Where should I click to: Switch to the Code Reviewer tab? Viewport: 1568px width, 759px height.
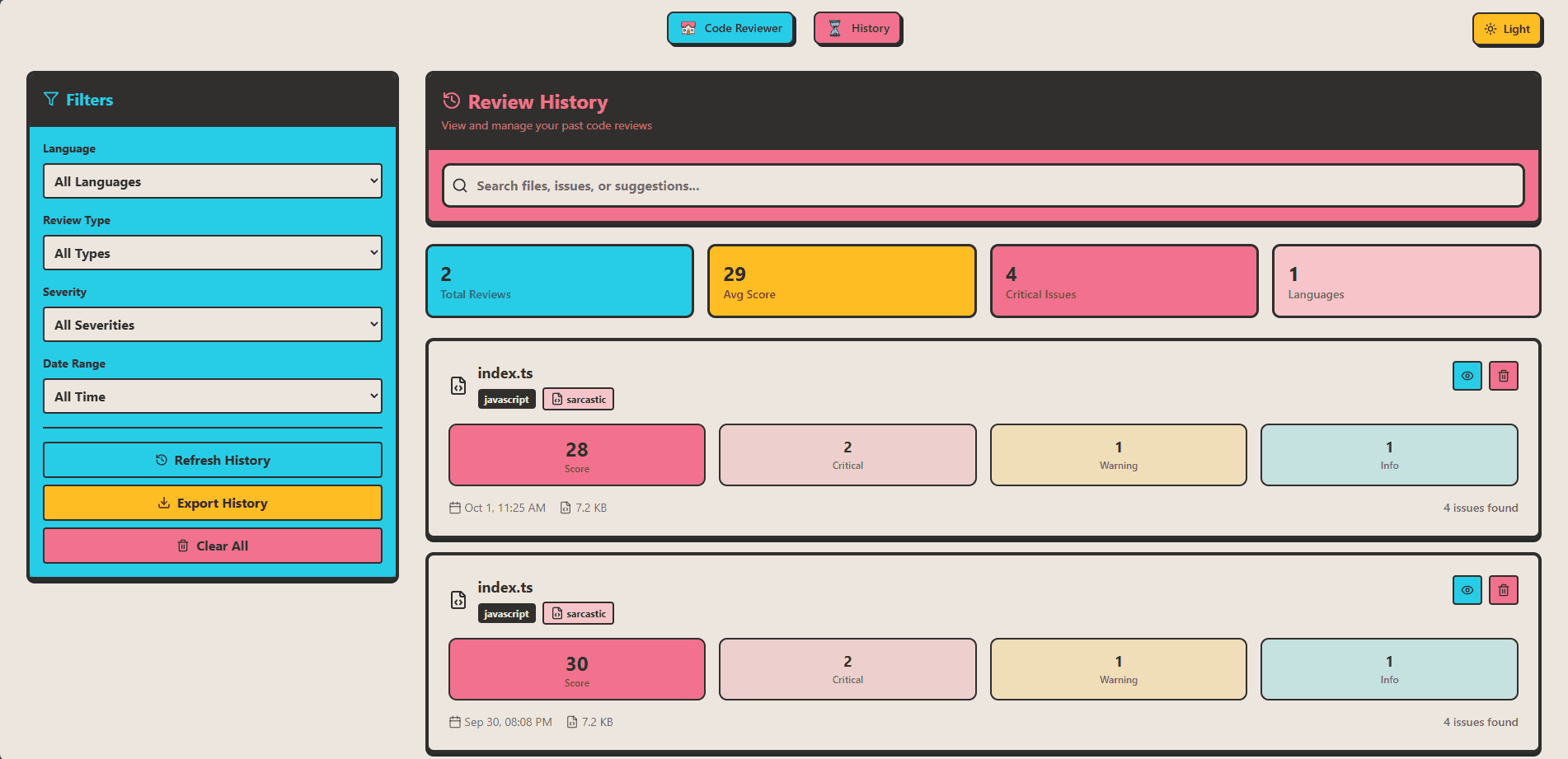[730, 29]
